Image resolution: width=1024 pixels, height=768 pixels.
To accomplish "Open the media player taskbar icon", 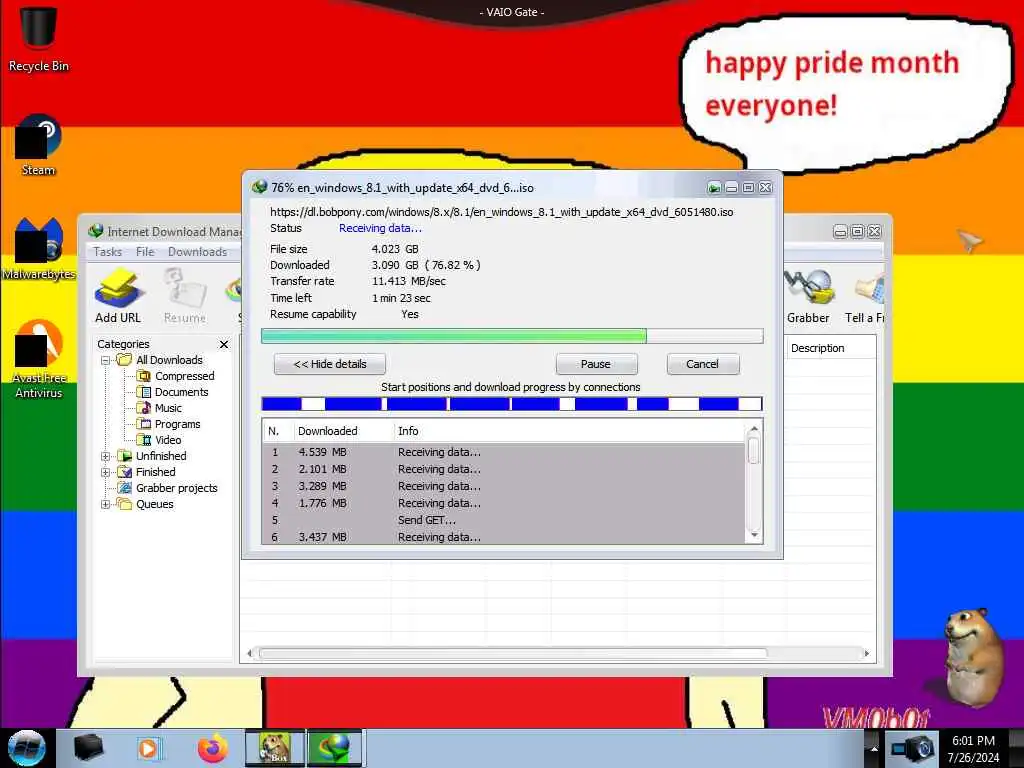I will (x=149, y=748).
